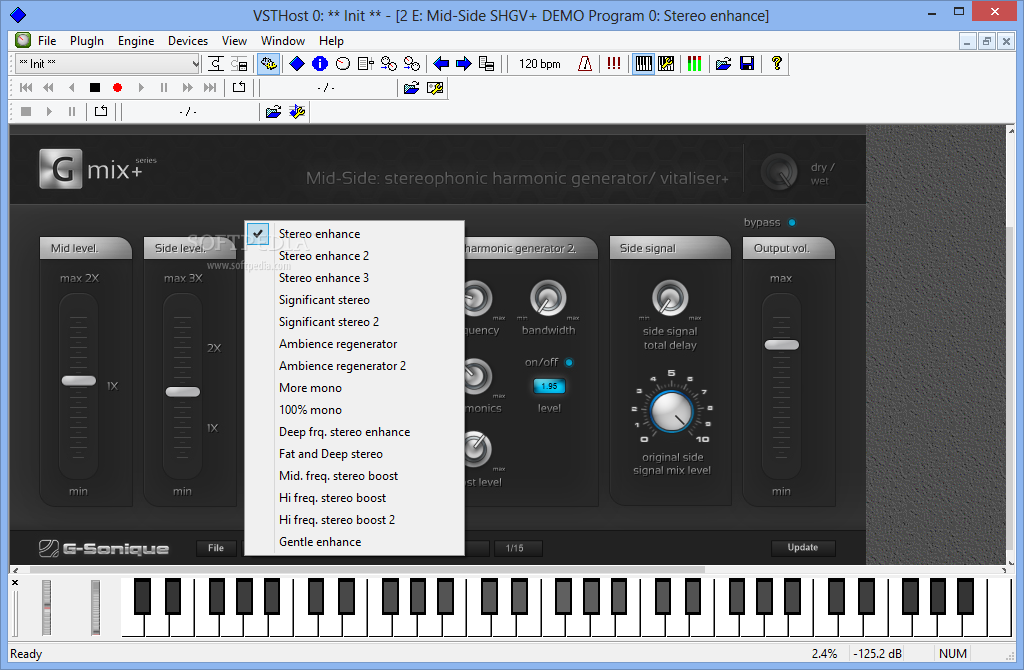
Task: Click the 120 bpm tempo field
Action: coord(539,63)
